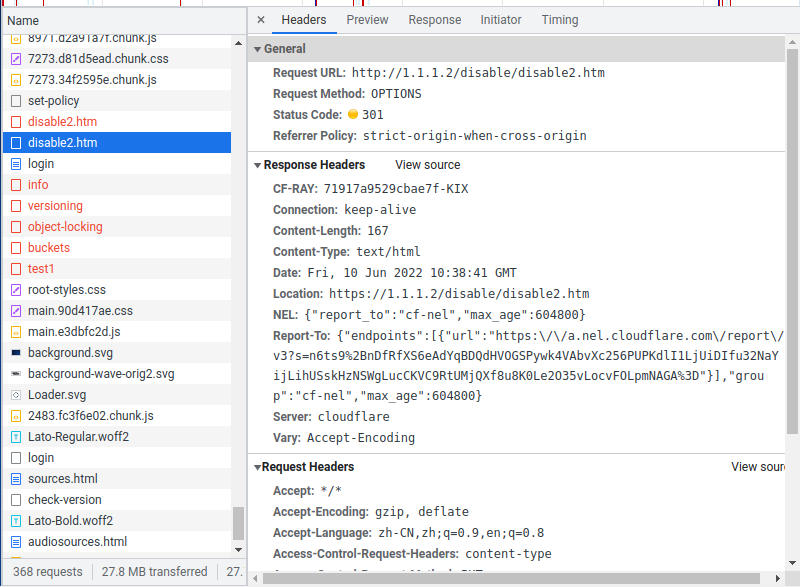800x587 pixels.
Task: Click the main.e3dbfc2d.js script icon
Action: point(16,332)
